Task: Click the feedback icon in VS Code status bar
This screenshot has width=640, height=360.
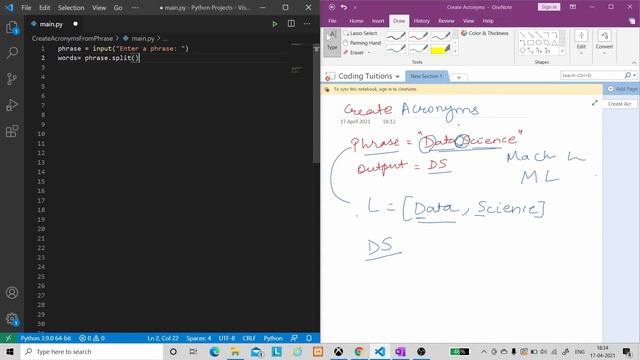Action: point(294,338)
